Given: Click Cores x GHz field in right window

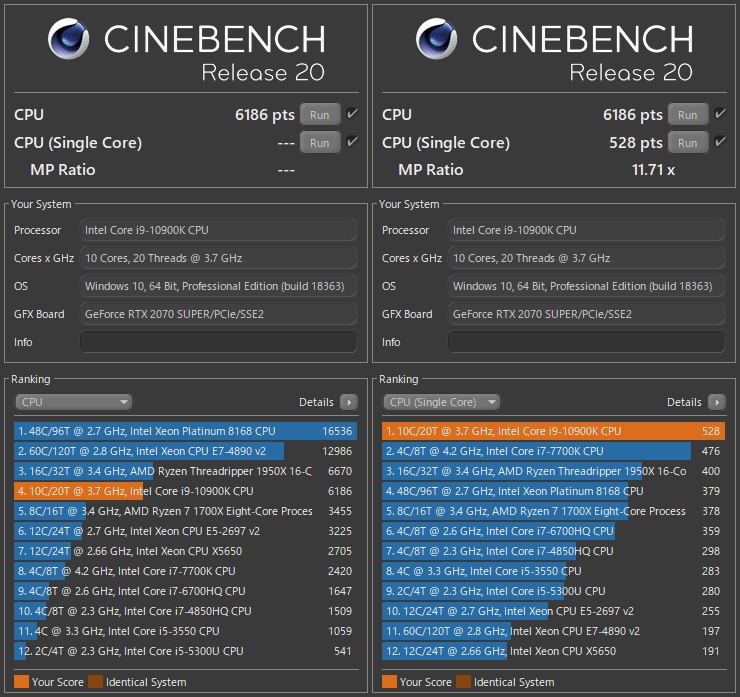Looking at the screenshot, I should (586, 258).
